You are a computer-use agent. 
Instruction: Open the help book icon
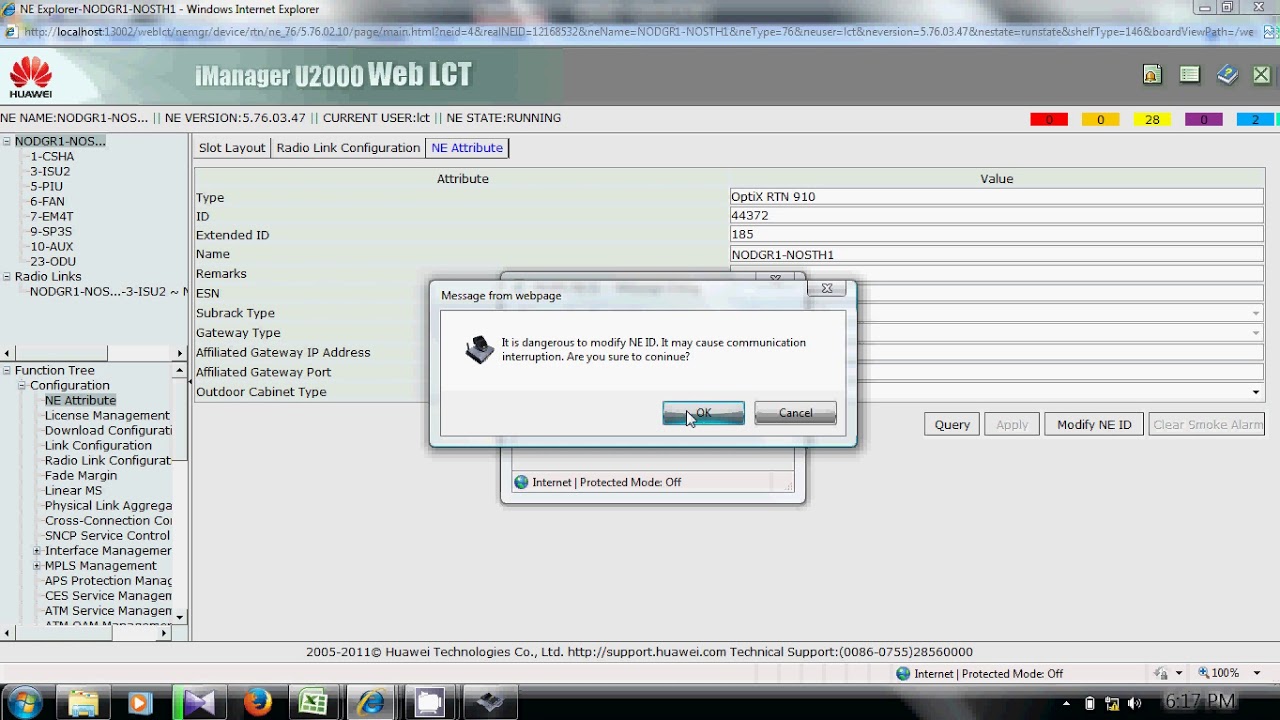tap(1227, 75)
